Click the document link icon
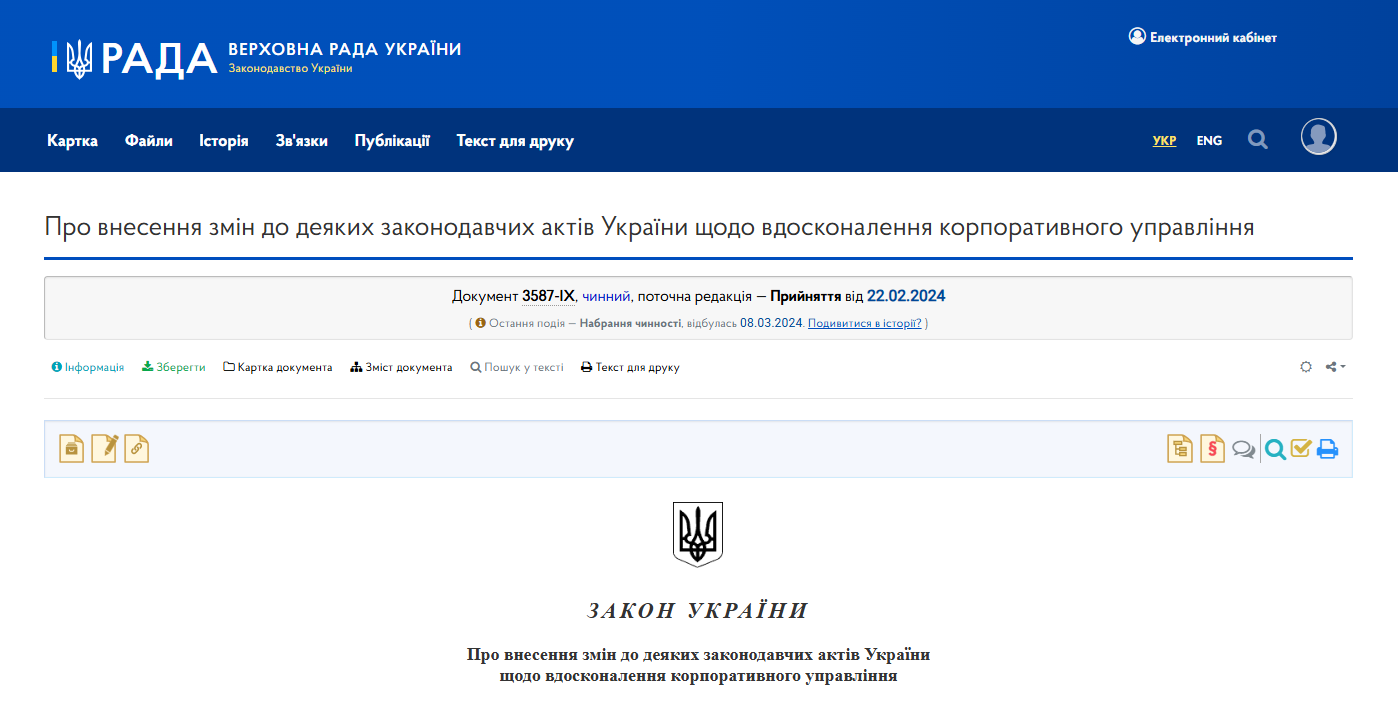1398x713 pixels. pyautogui.click(x=137, y=448)
